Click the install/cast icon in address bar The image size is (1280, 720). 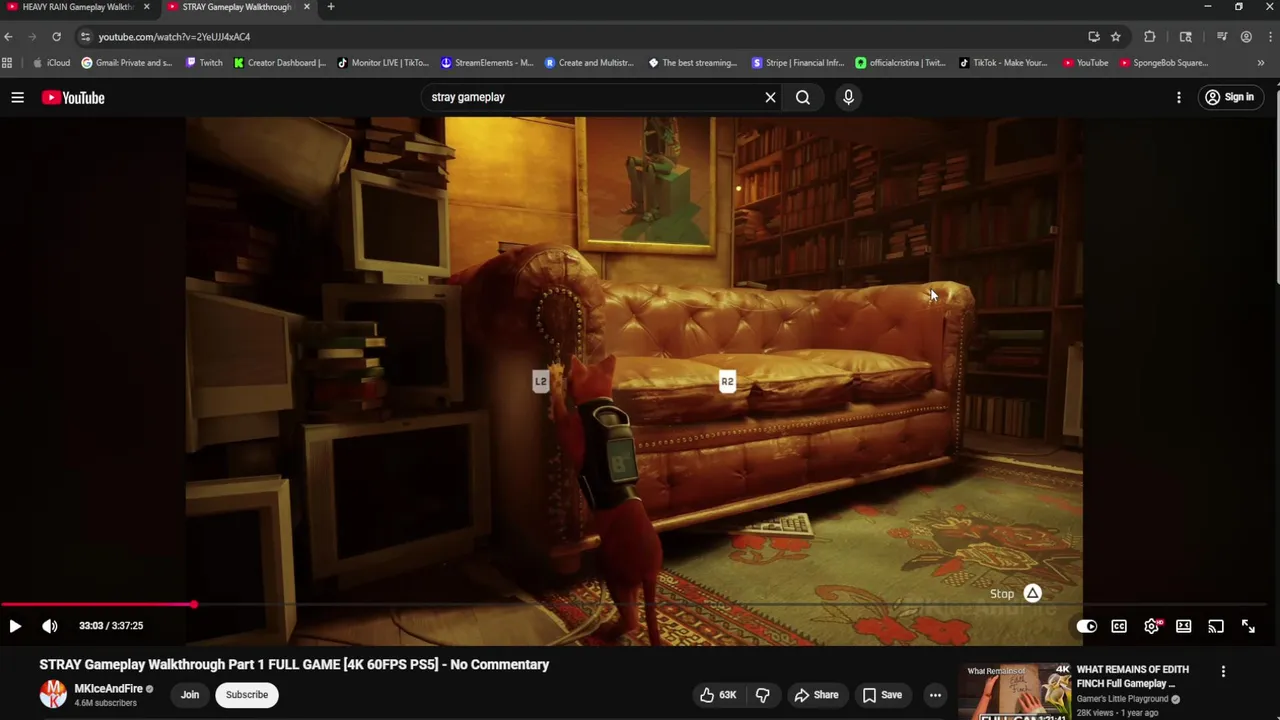[x=1094, y=37]
